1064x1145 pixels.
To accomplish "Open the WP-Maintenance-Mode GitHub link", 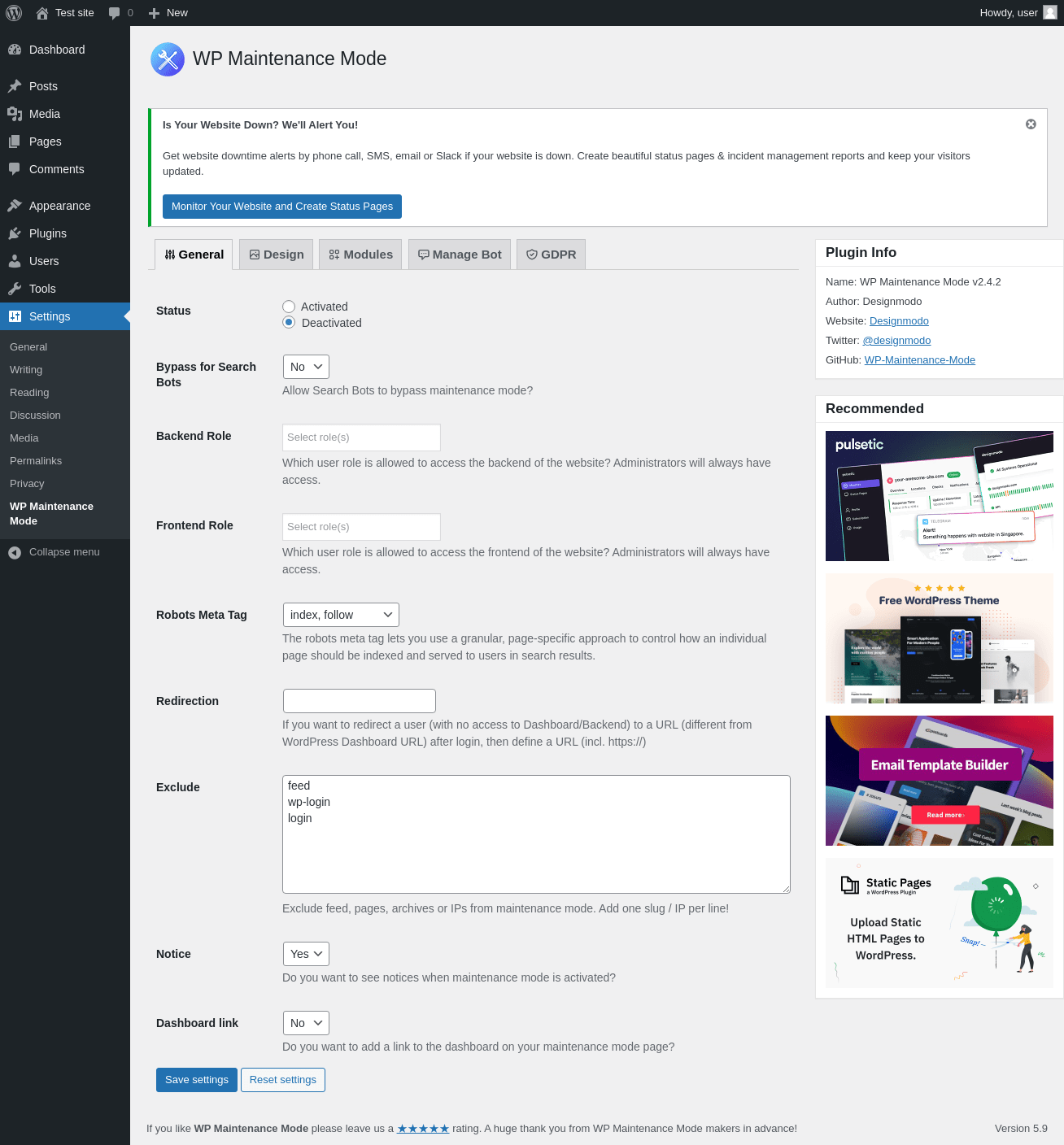I will click(920, 360).
